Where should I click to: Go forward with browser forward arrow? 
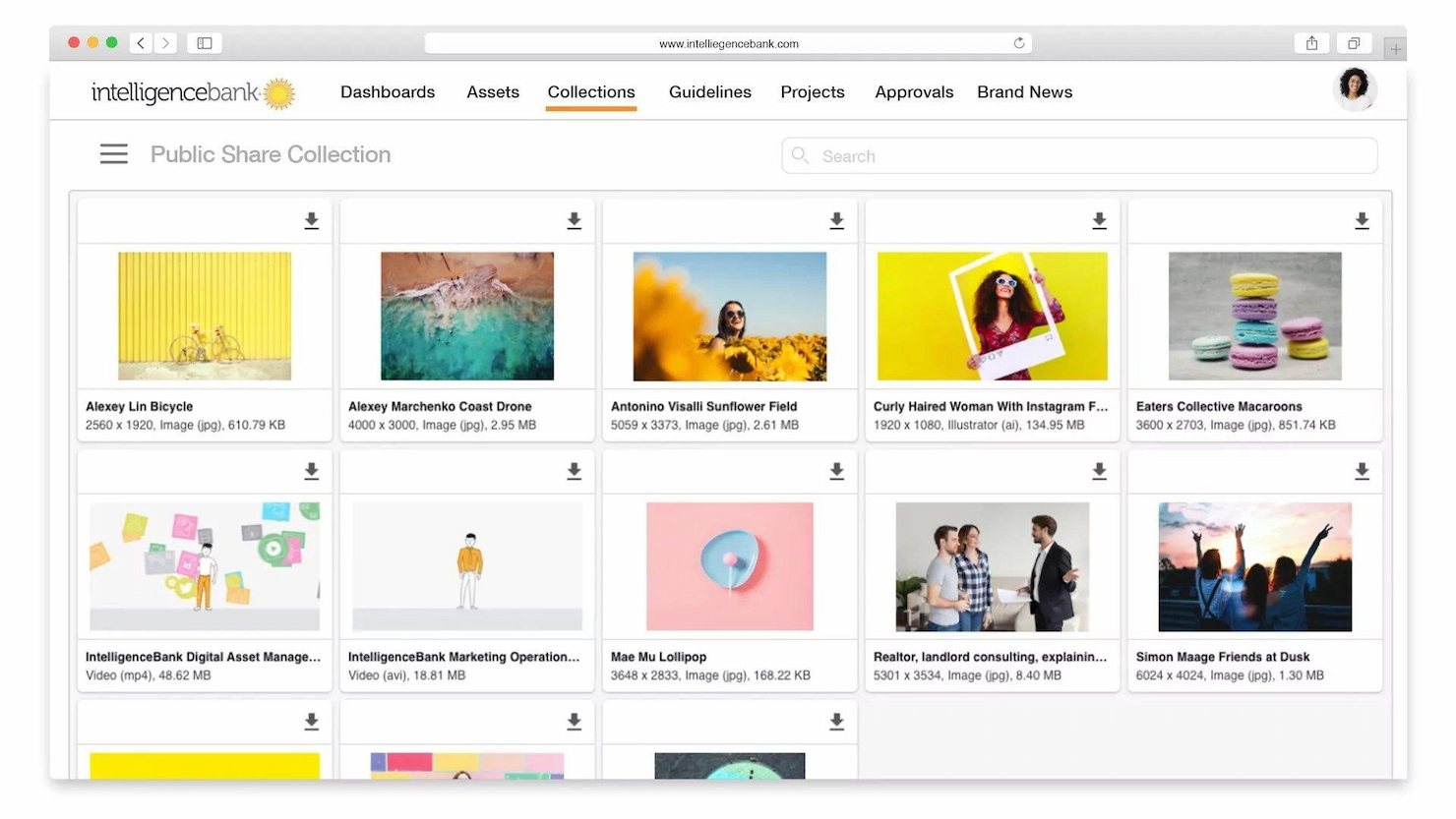[165, 43]
